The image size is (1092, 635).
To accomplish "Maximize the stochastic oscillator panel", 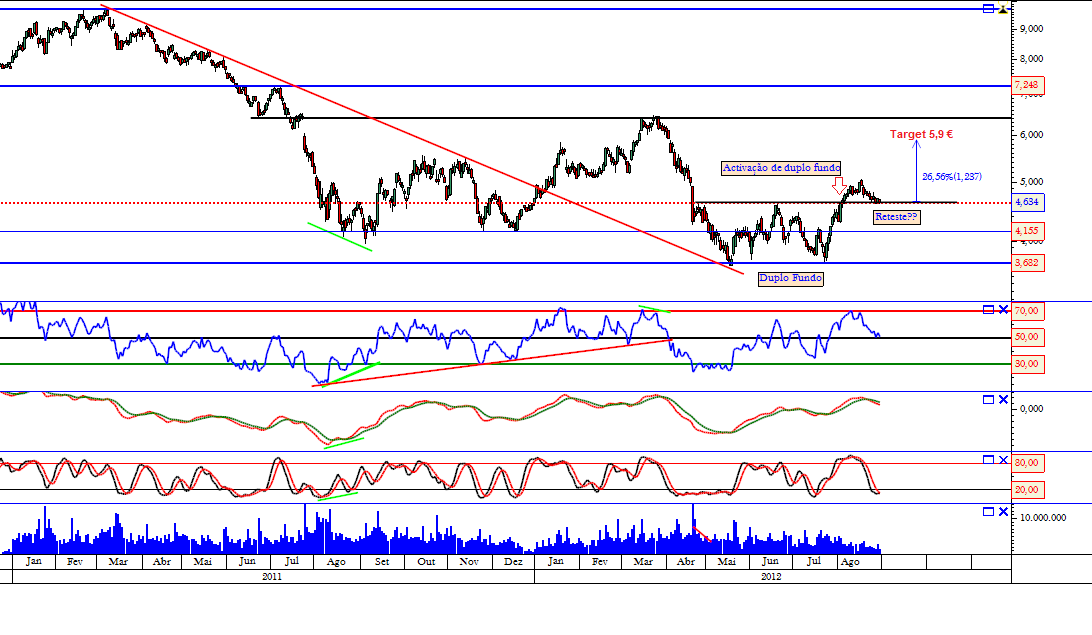I will [988, 460].
